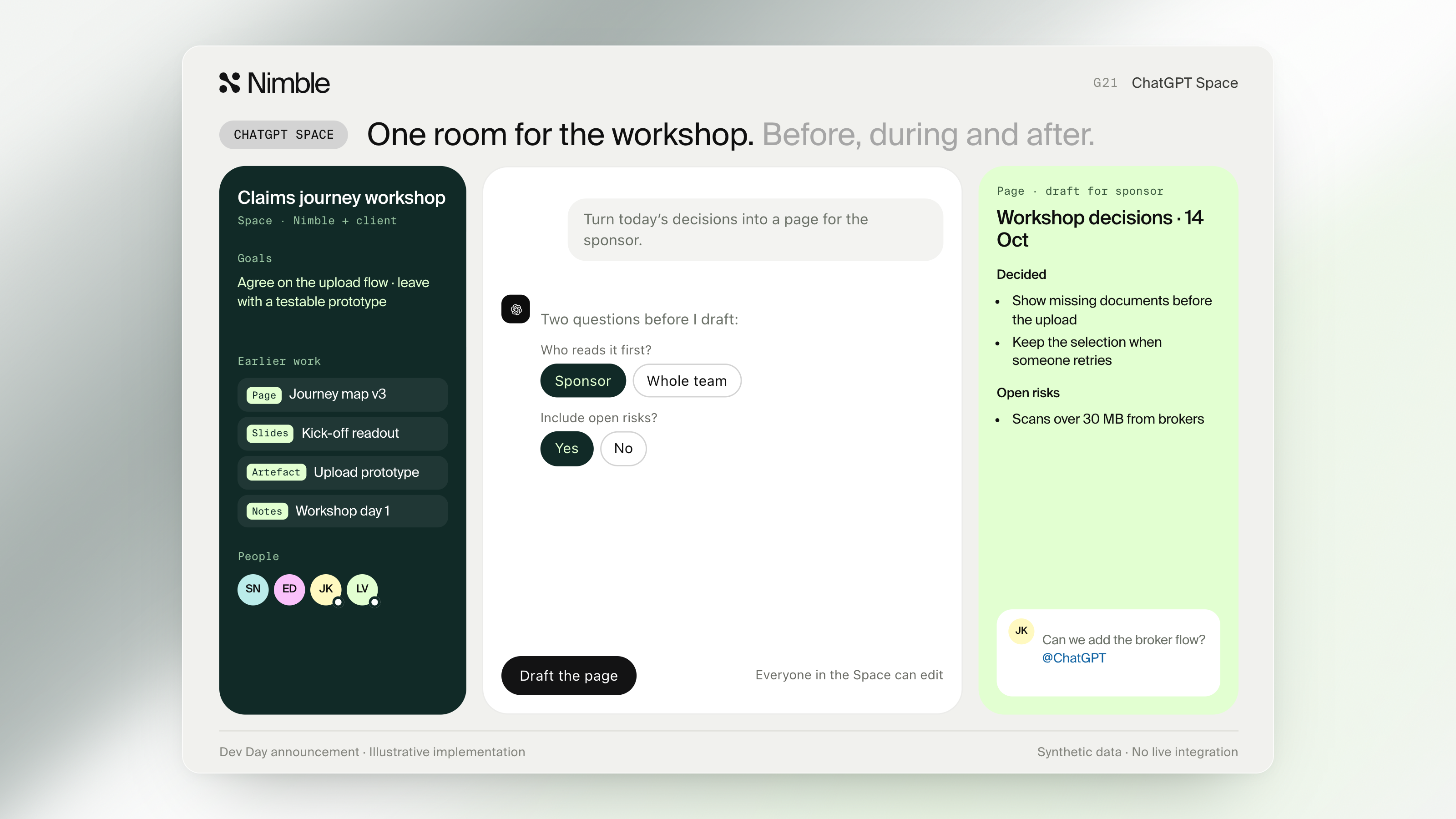Image resolution: width=1456 pixels, height=819 pixels.
Task: Click the CHATGPT SPACE pill label
Action: click(x=284, y=135)
